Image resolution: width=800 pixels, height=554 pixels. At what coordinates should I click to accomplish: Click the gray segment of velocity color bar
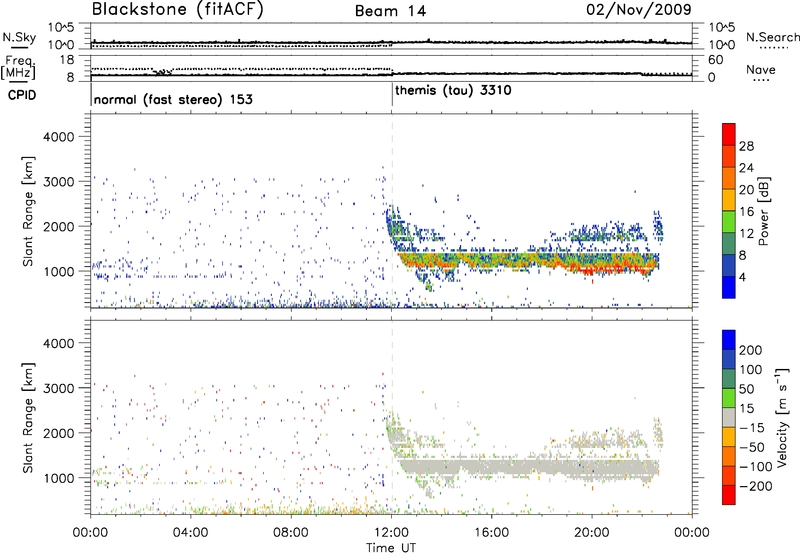(x=729, y=417)
